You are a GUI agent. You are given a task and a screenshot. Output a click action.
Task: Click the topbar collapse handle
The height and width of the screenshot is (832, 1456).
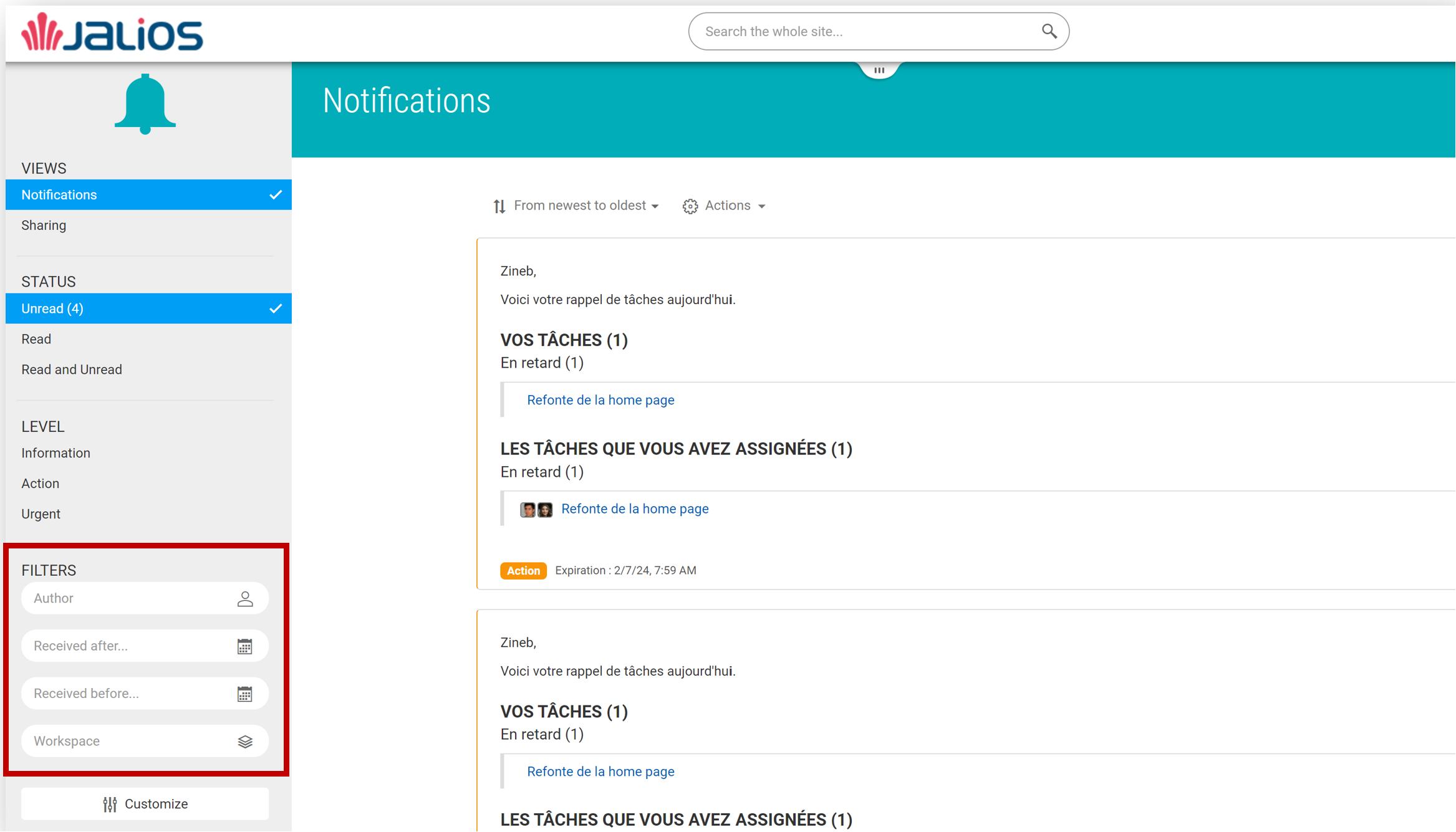pos(879,70)
